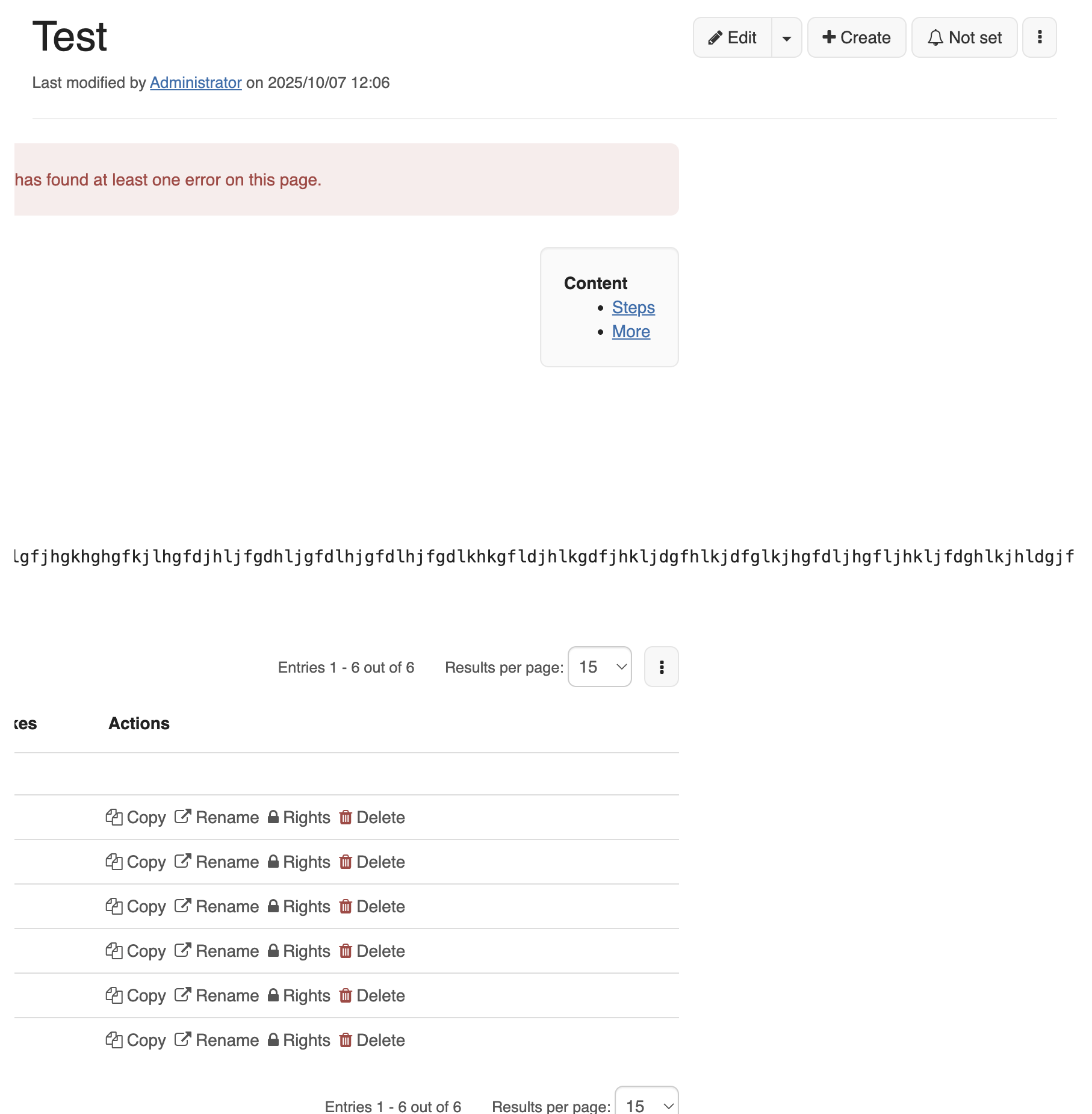Click the Edit pencil button
This screenshot has height=1114, width=1092.
(732, 37)
